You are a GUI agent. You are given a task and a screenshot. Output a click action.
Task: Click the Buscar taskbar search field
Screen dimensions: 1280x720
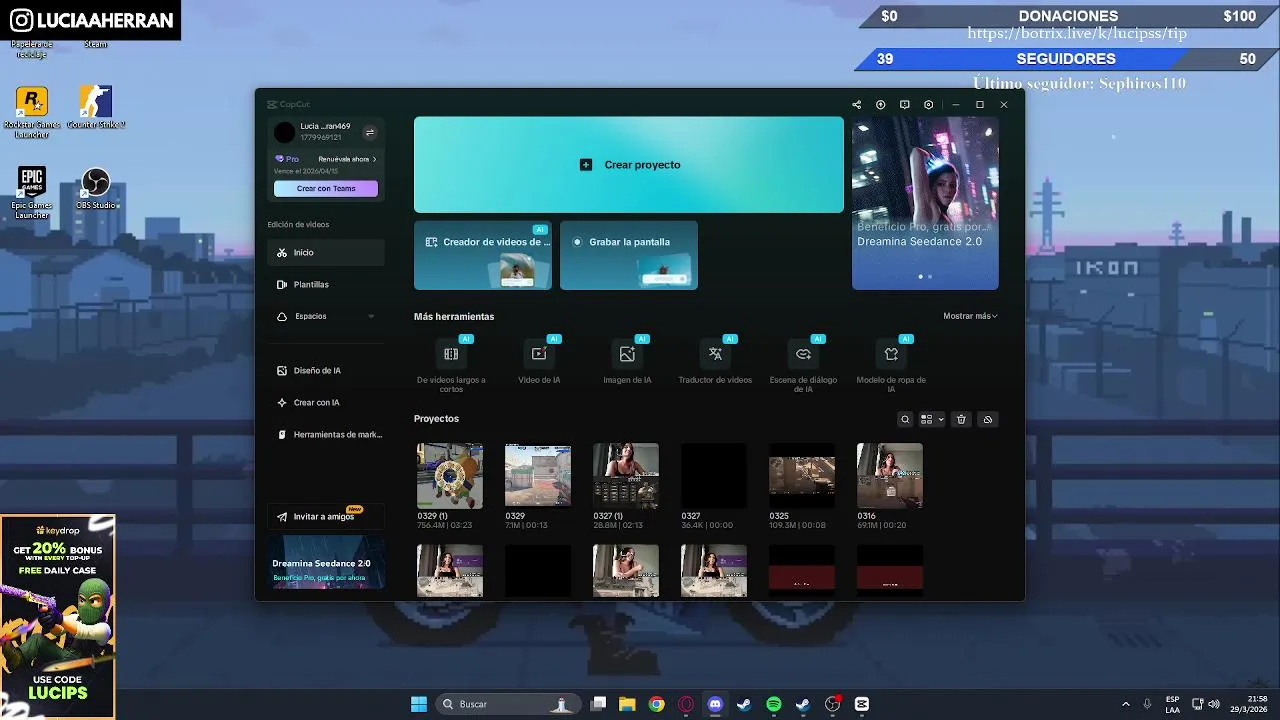pyautogui.click(x=508, y=704)
